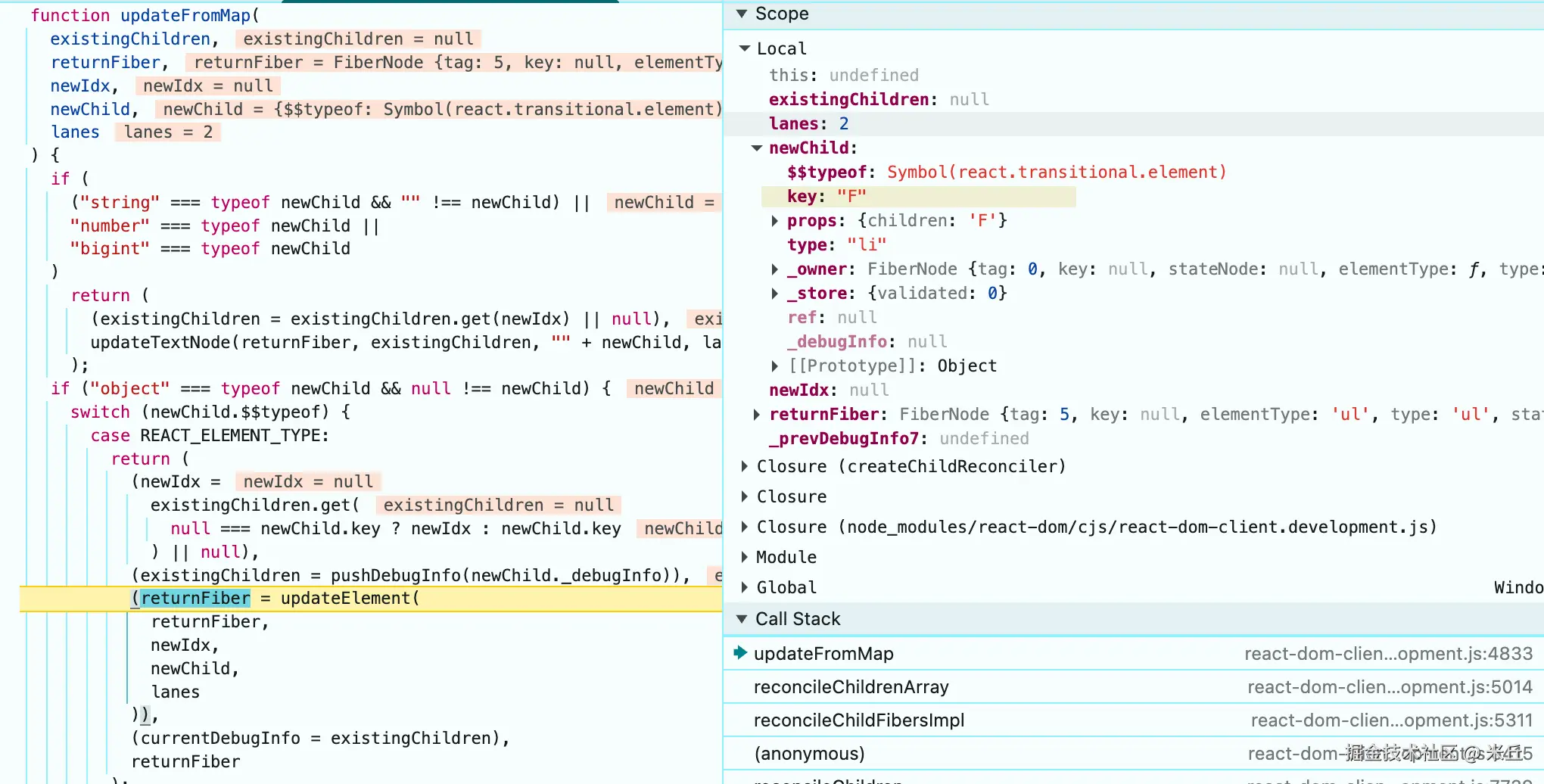Click the ref: null property
1544x784 pixels.
(832, 318)
